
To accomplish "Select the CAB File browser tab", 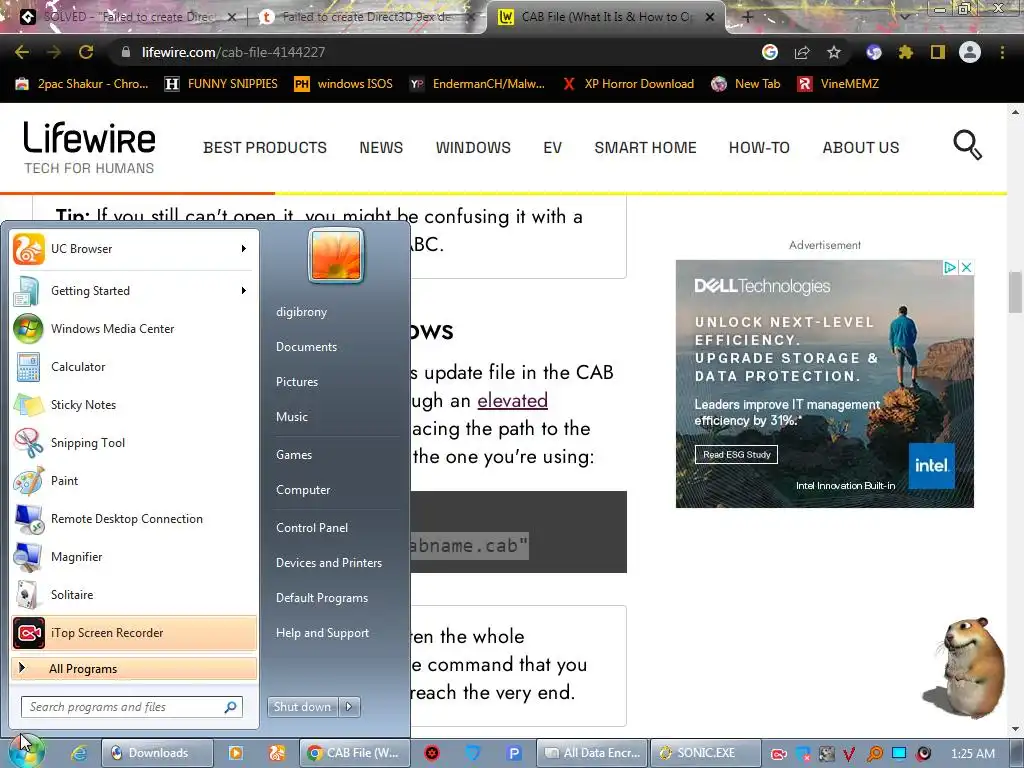I will coord(606,17).
